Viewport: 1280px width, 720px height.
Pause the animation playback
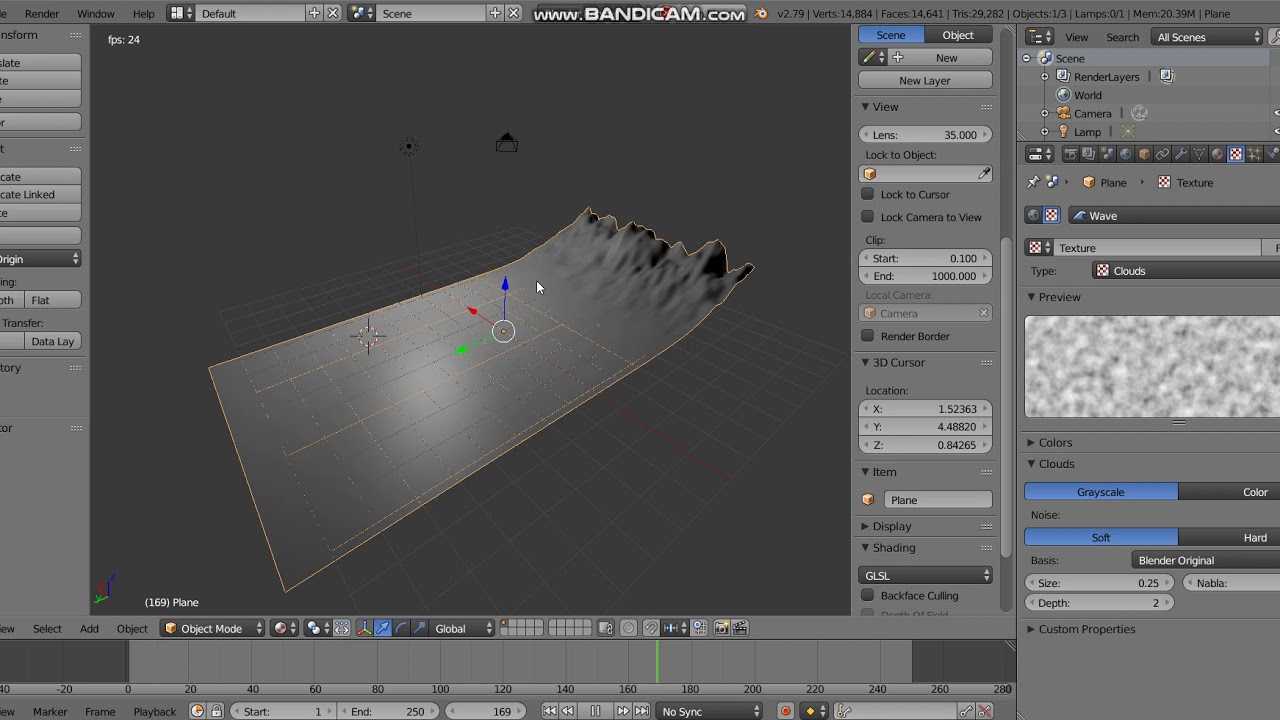tap(595, 711)
